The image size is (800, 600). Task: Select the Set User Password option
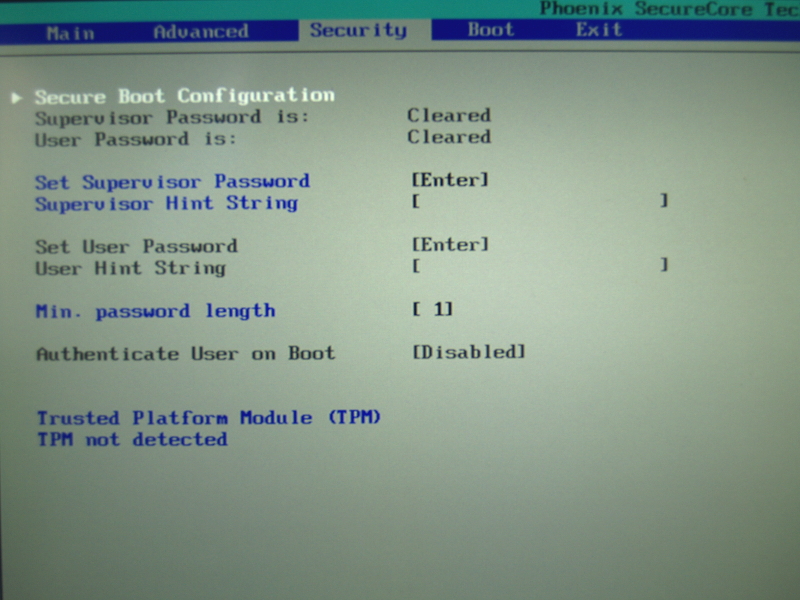point(136,246)
